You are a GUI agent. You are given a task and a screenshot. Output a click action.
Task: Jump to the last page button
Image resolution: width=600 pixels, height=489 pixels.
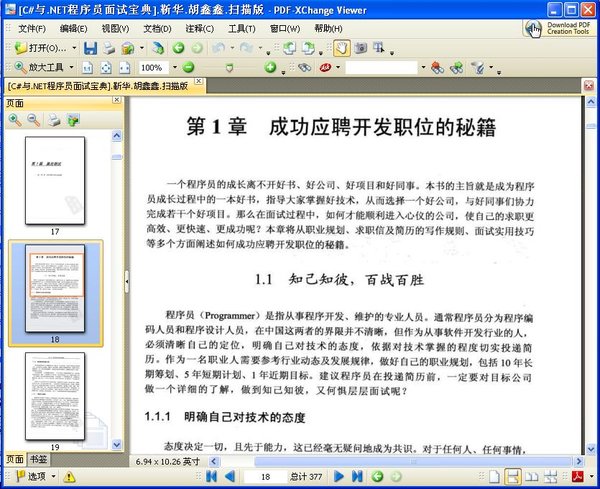[356, 477]
